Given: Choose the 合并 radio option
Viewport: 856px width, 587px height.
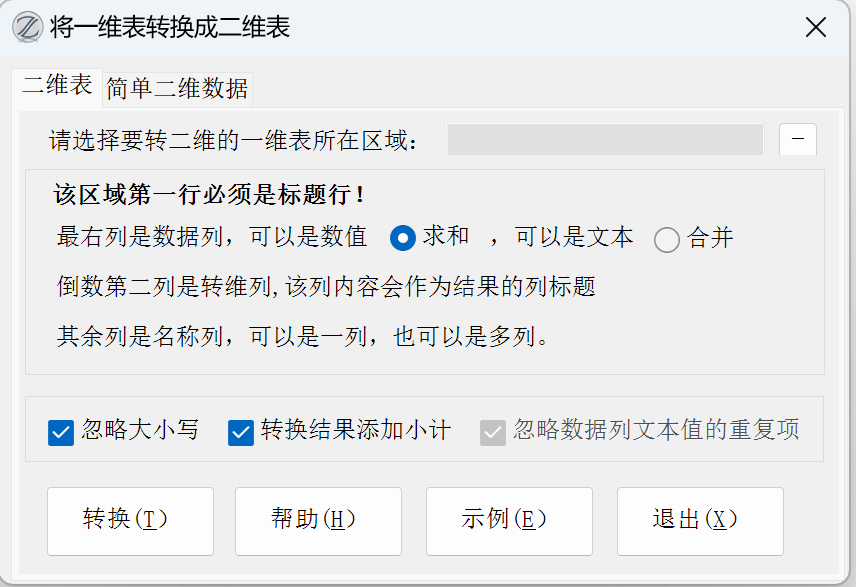Looking at the screenshot, I should click(667, 239).
